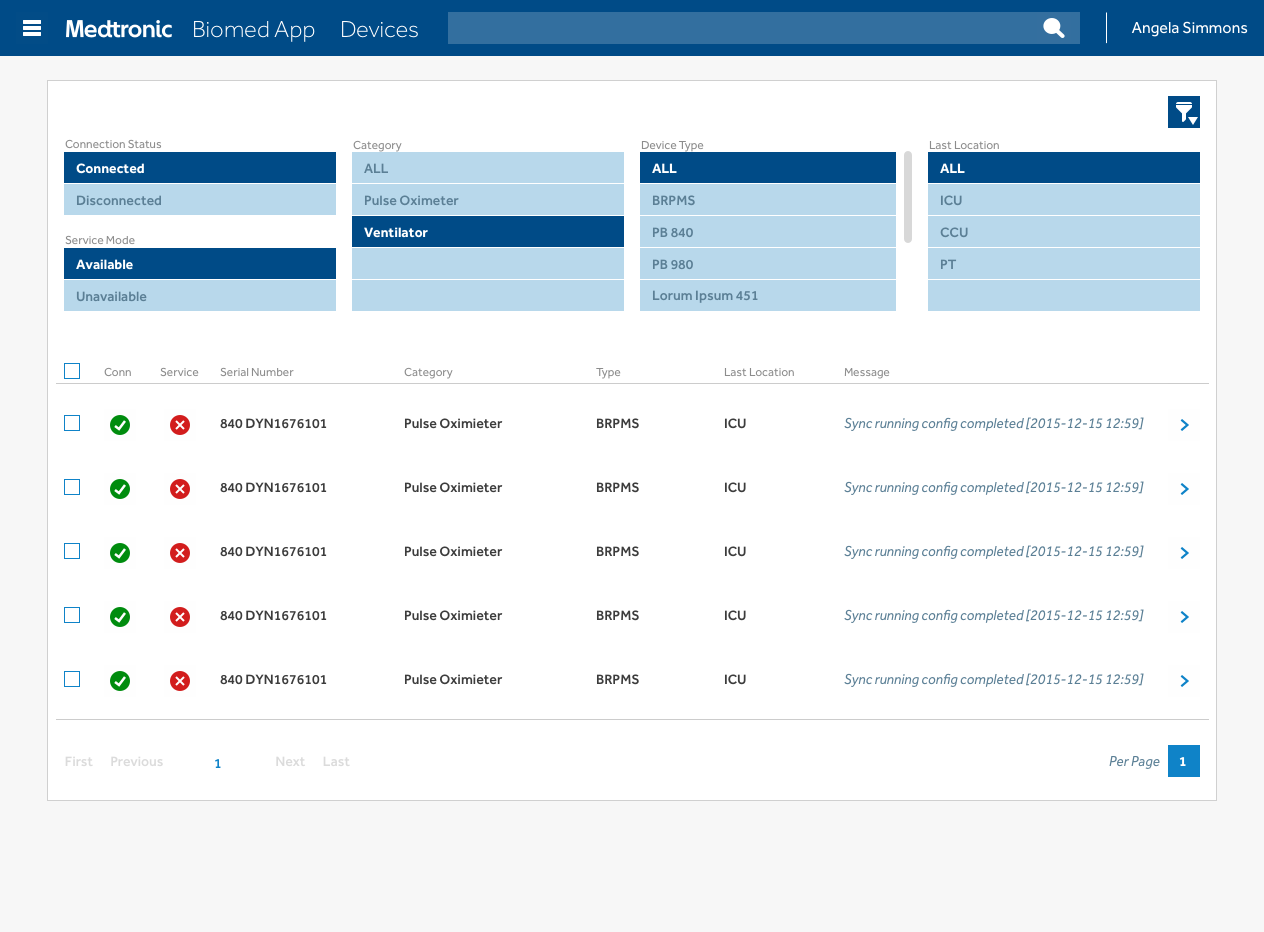
Task: Select Available service mode
Action: click(x=200, y=264)
